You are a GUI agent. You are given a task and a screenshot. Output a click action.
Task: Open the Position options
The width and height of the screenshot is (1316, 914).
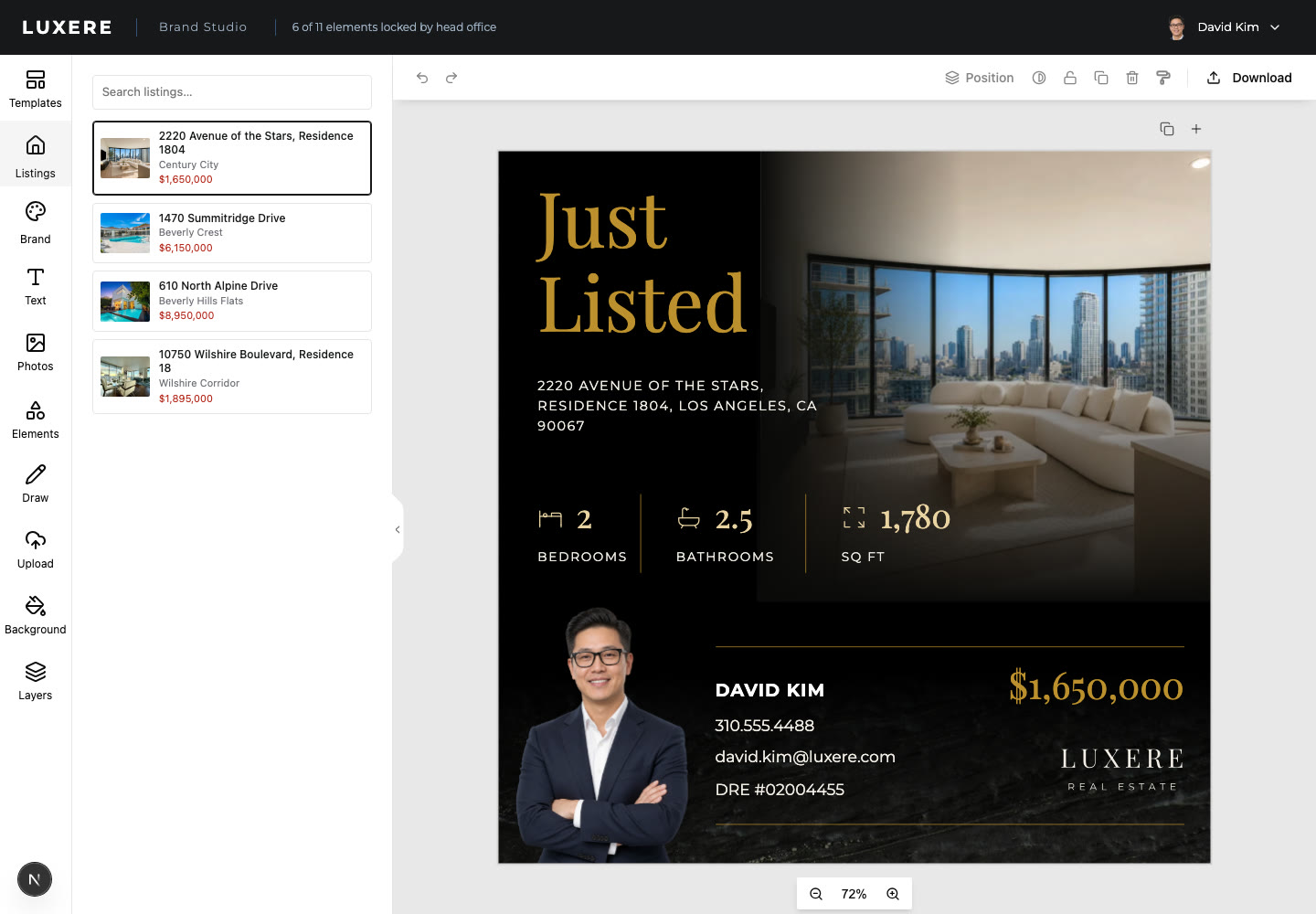coord(979,78)
